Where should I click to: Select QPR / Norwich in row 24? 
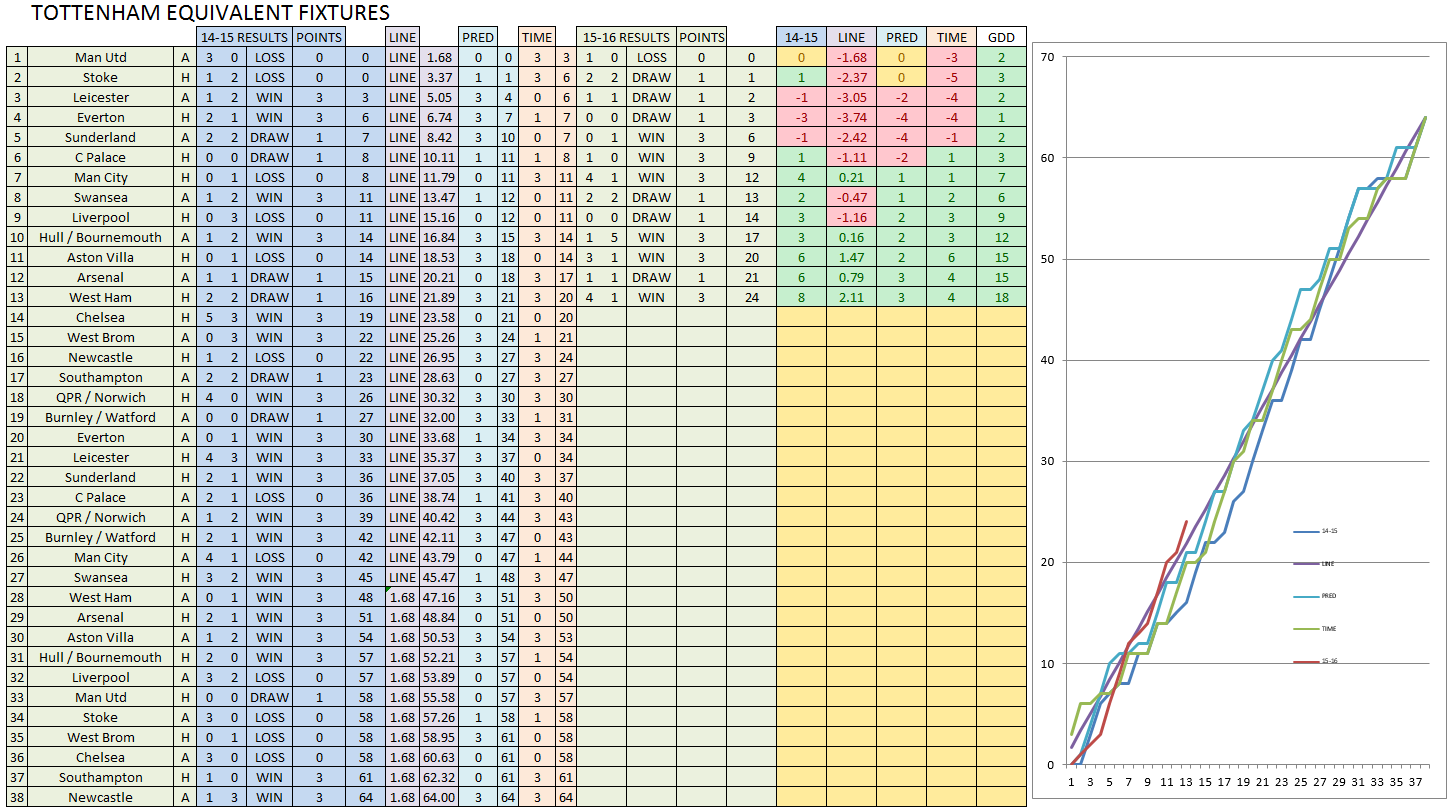click(101, 517)
